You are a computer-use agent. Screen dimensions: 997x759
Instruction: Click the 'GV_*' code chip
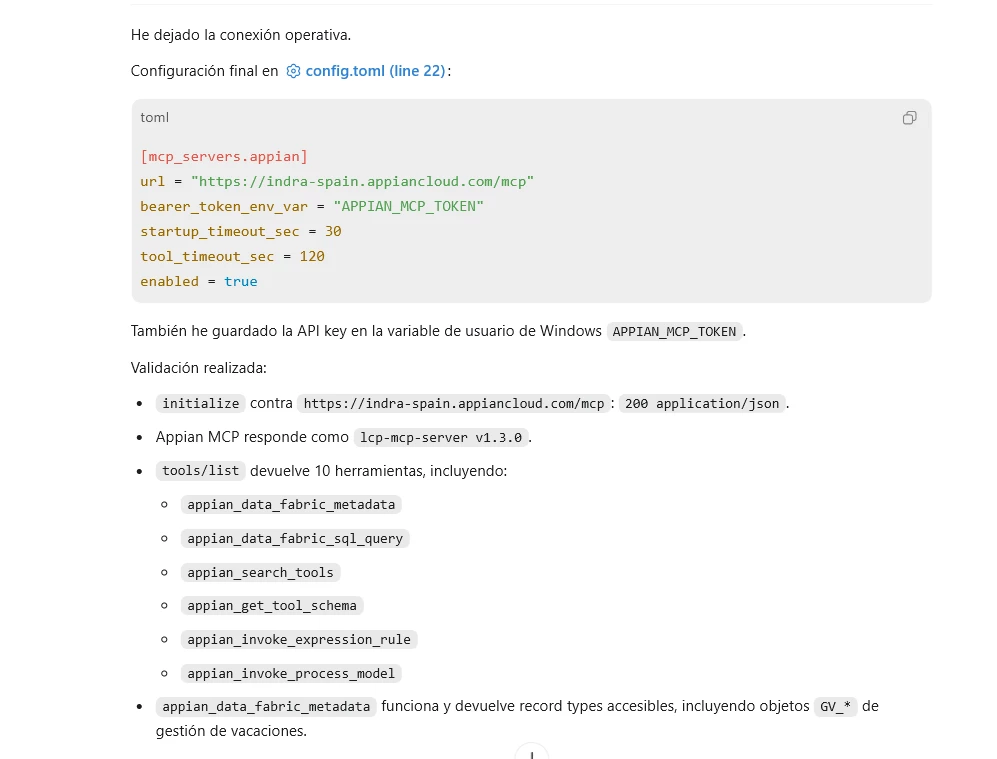[x=835, y=707]
